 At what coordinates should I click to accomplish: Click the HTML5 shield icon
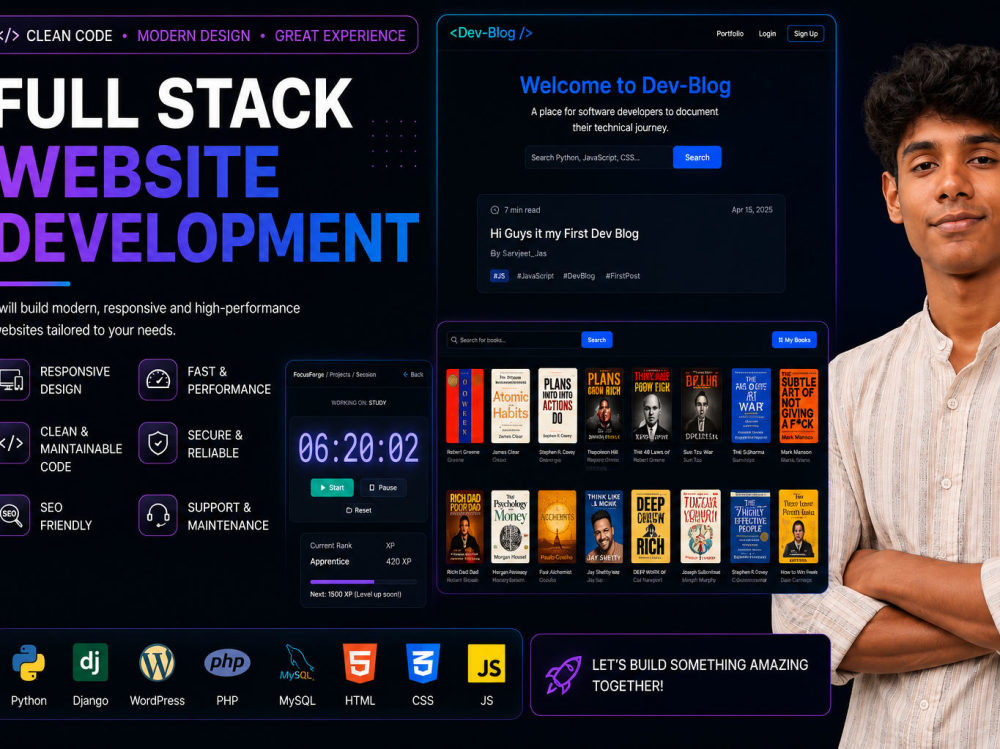[x=360, y=663]
